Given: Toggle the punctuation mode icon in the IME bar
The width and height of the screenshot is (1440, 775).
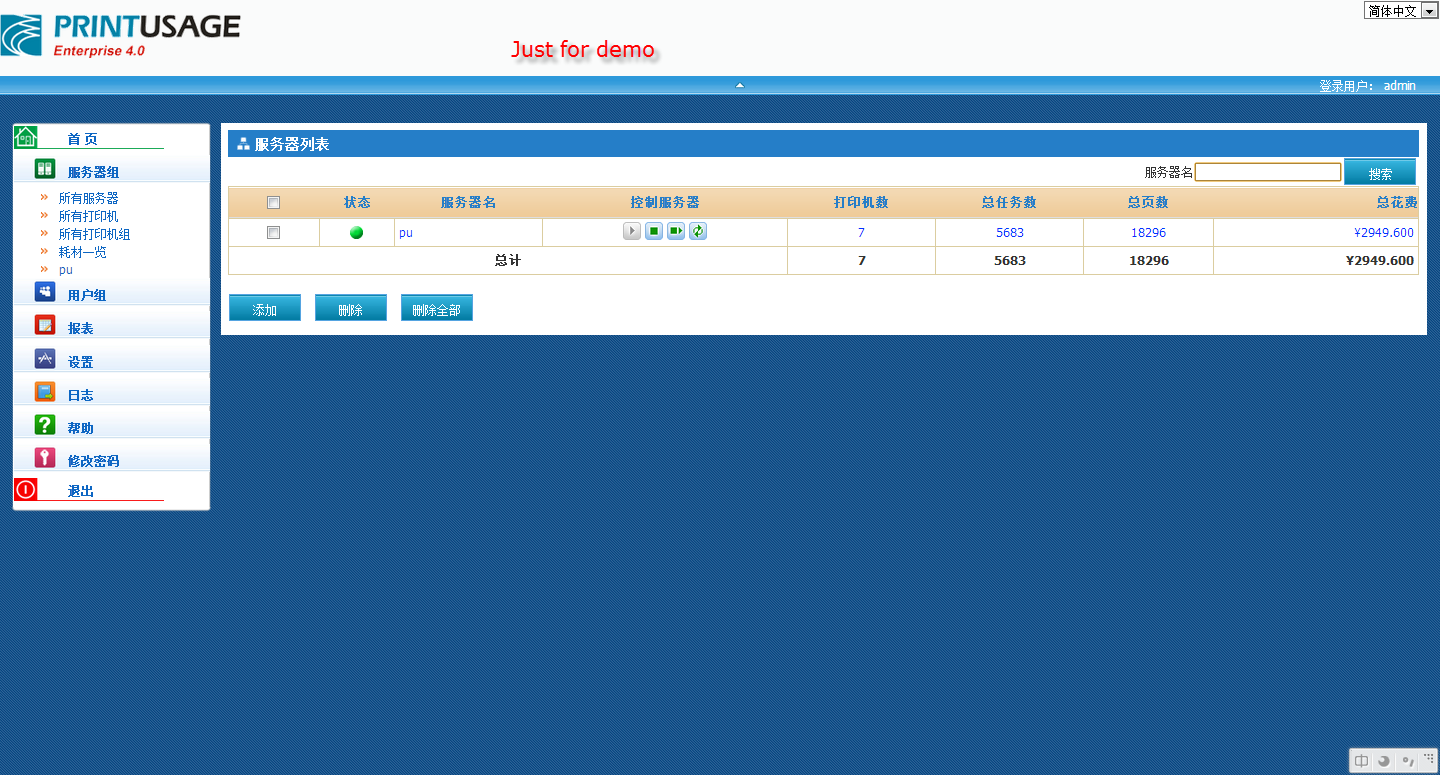Looking at the screenshot, I should pyautogui.click(x=1407, y=761).
